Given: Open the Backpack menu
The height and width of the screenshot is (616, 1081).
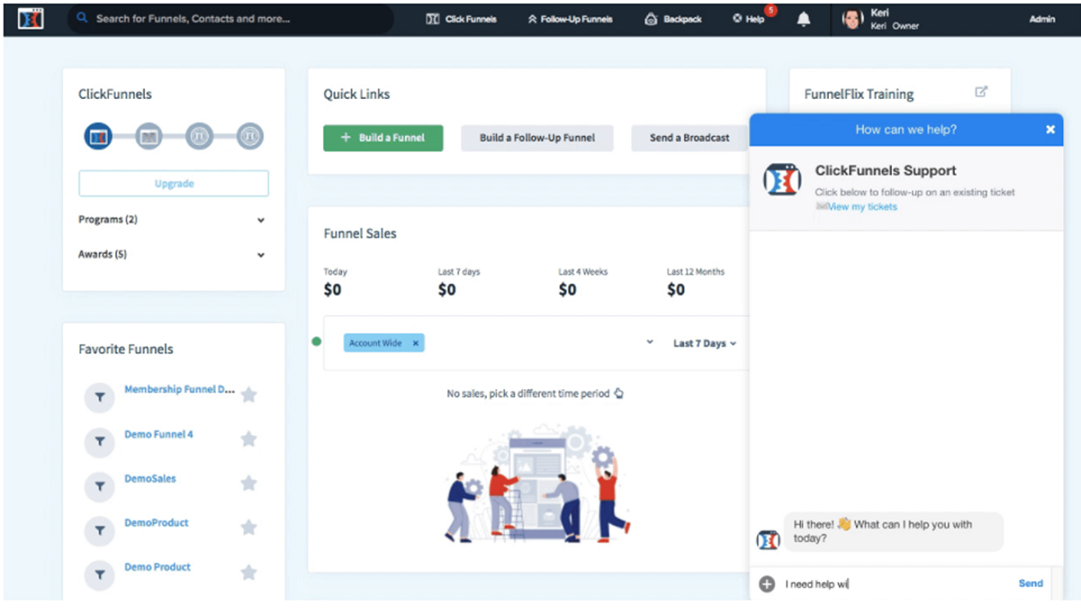Looking at the screenshot, I should [673, 19].
